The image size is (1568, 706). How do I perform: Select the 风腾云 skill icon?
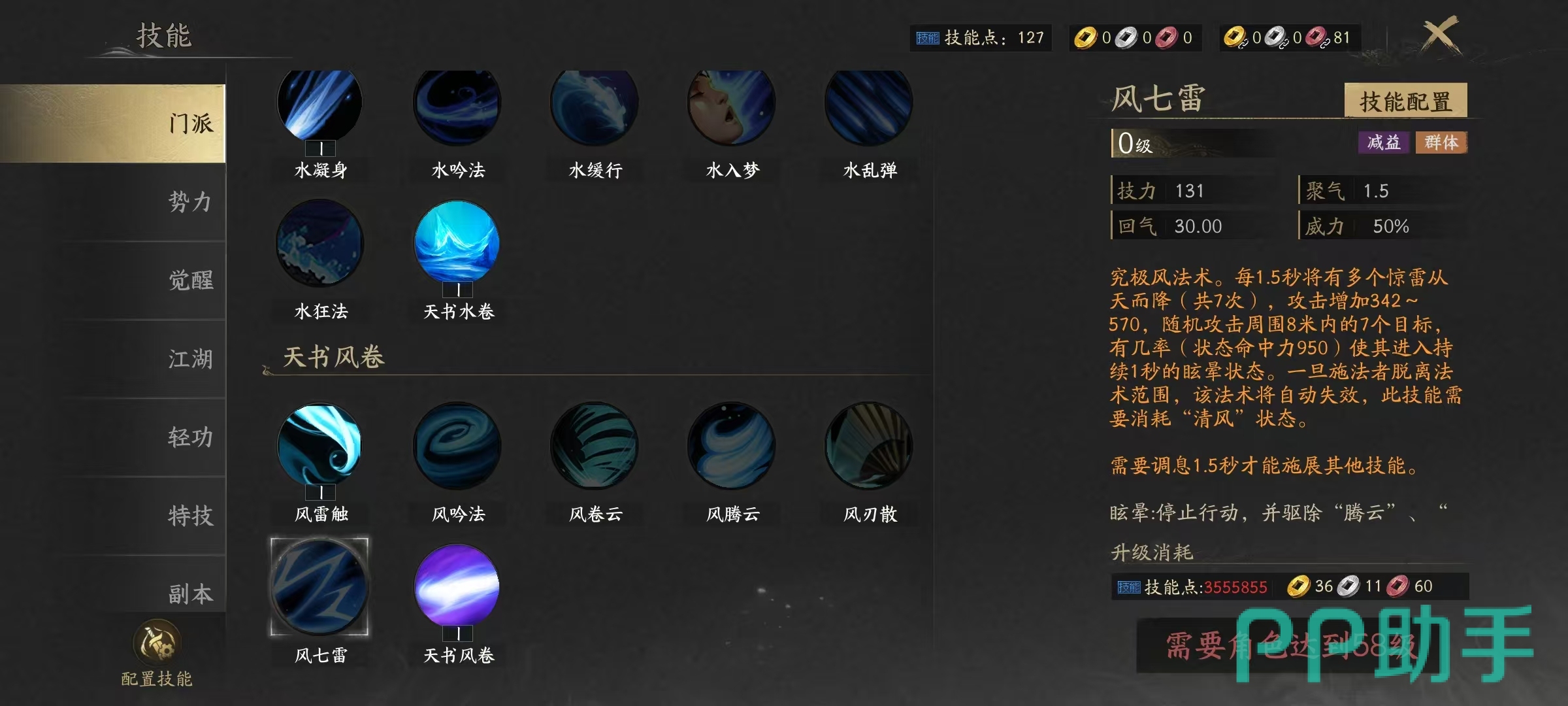point(732,446)
